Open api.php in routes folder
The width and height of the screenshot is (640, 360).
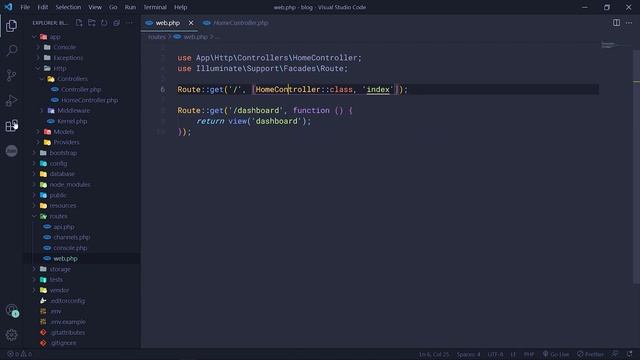pos(82,227)
